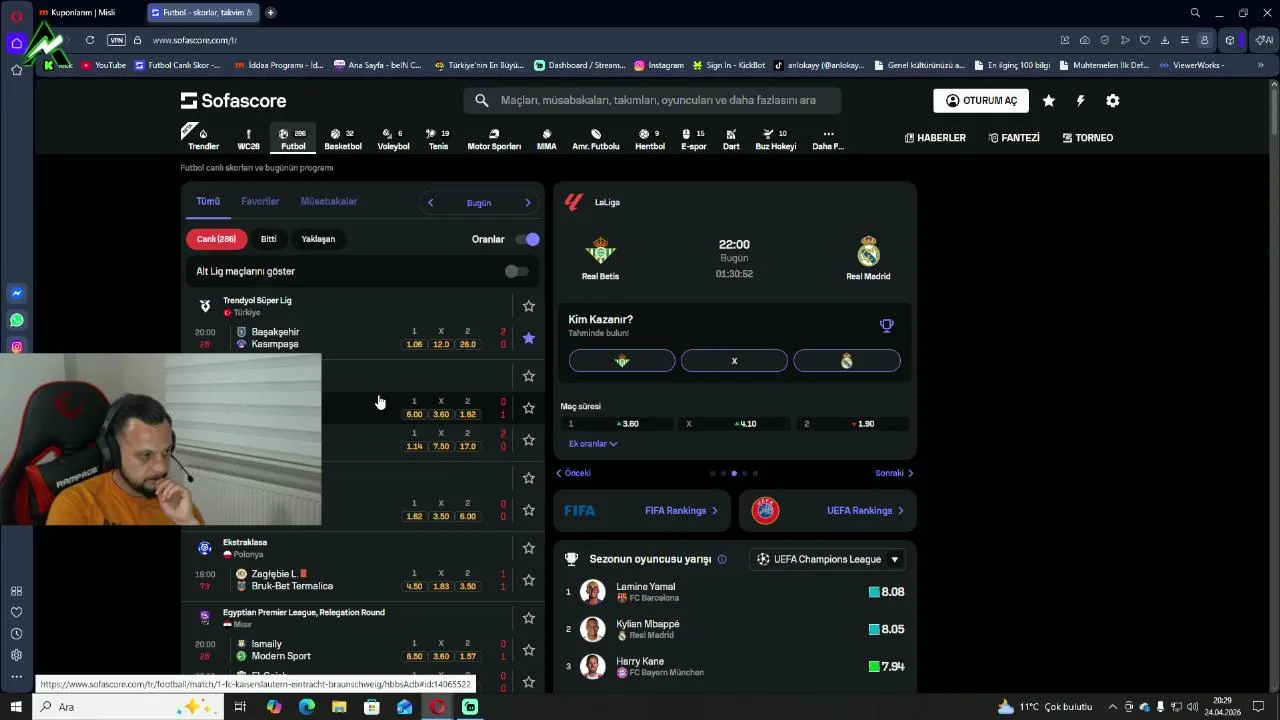
Task: Favorite Trendyol Süper Lig league star
Action: [529, 306]
